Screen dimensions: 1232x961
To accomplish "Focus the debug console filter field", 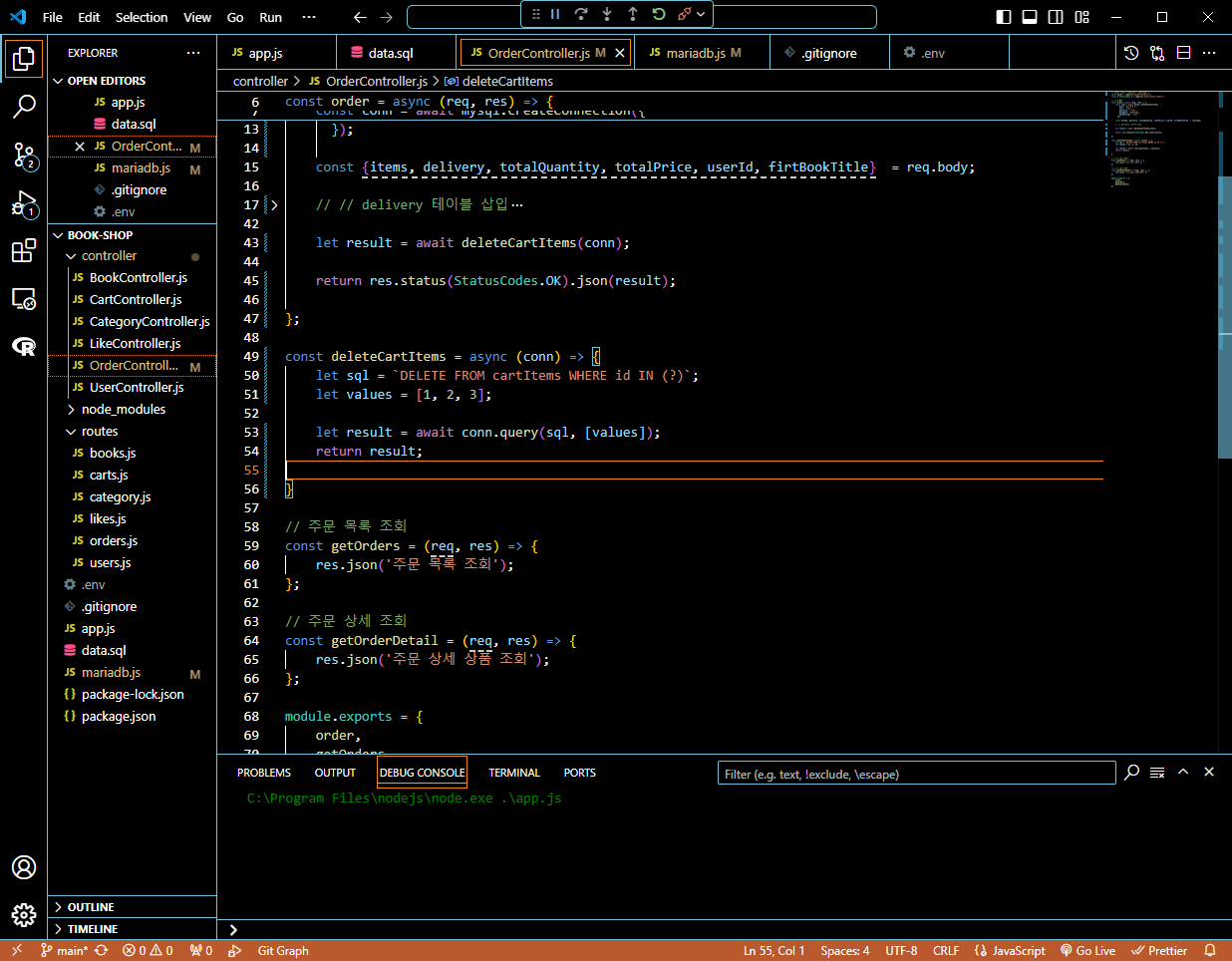I will [916, 774].
